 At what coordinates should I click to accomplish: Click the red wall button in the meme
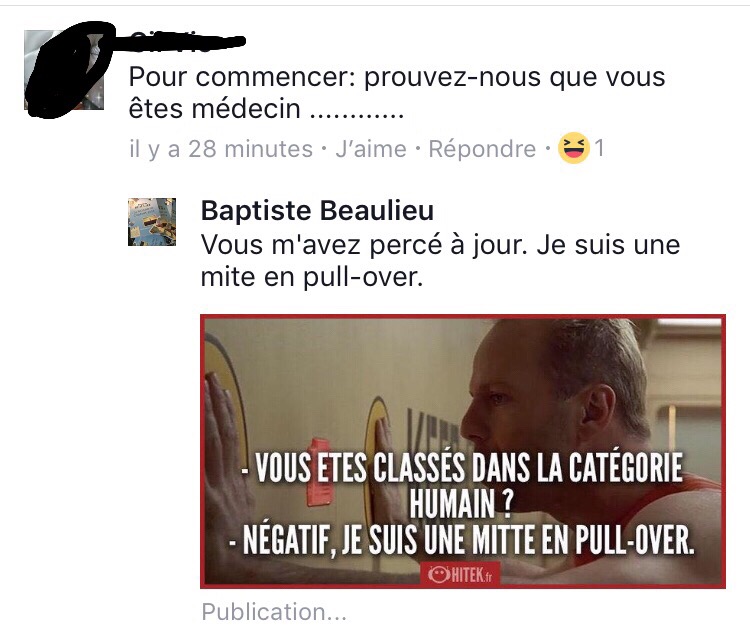pyautogui.click(x=320, y=472)
